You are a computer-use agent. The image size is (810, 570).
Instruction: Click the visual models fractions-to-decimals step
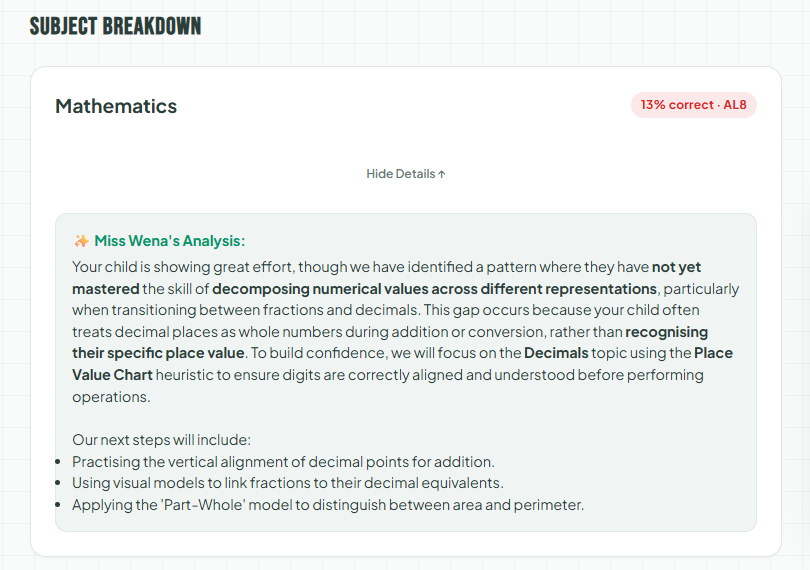point(287,483)
